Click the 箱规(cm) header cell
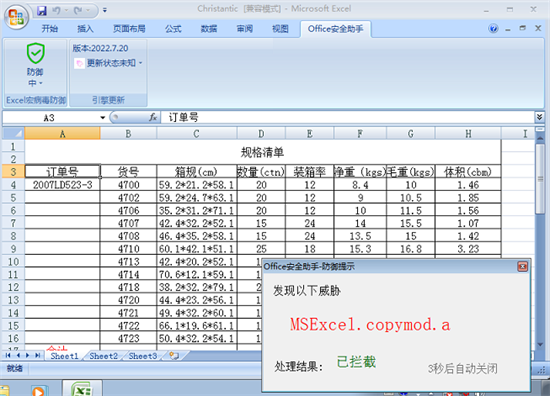 (x=196, y=172)
